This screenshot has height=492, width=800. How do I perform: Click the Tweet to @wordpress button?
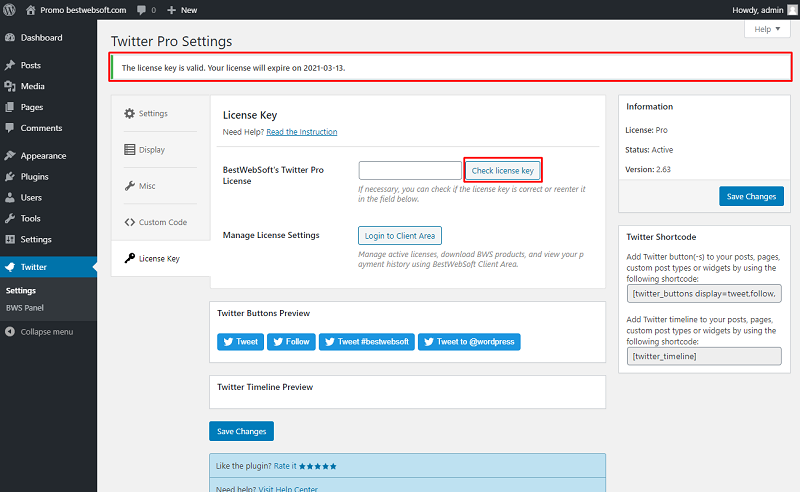coord(469,342)
